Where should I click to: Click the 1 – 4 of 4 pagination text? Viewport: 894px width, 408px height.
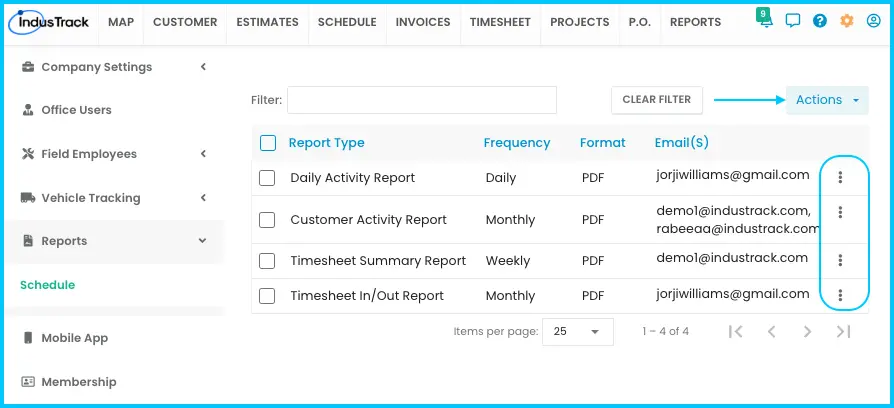click(665, 332)
